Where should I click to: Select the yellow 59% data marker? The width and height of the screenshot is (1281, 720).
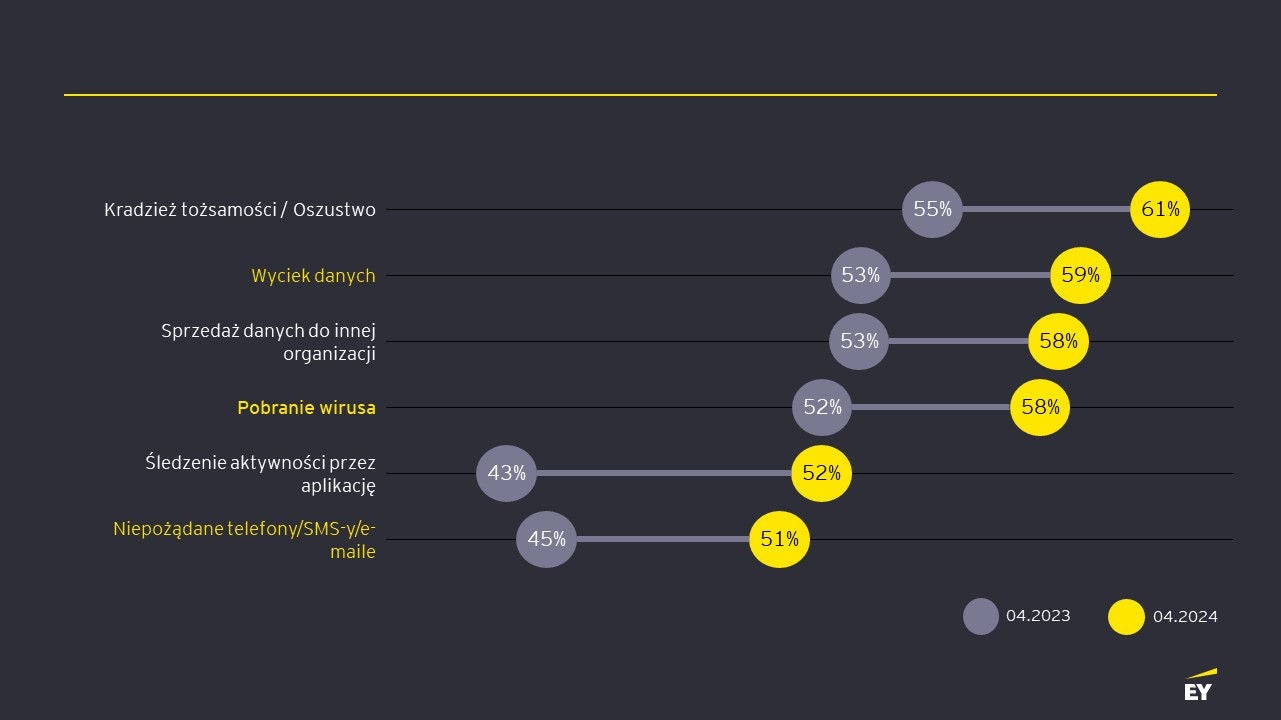[1080, 275]
